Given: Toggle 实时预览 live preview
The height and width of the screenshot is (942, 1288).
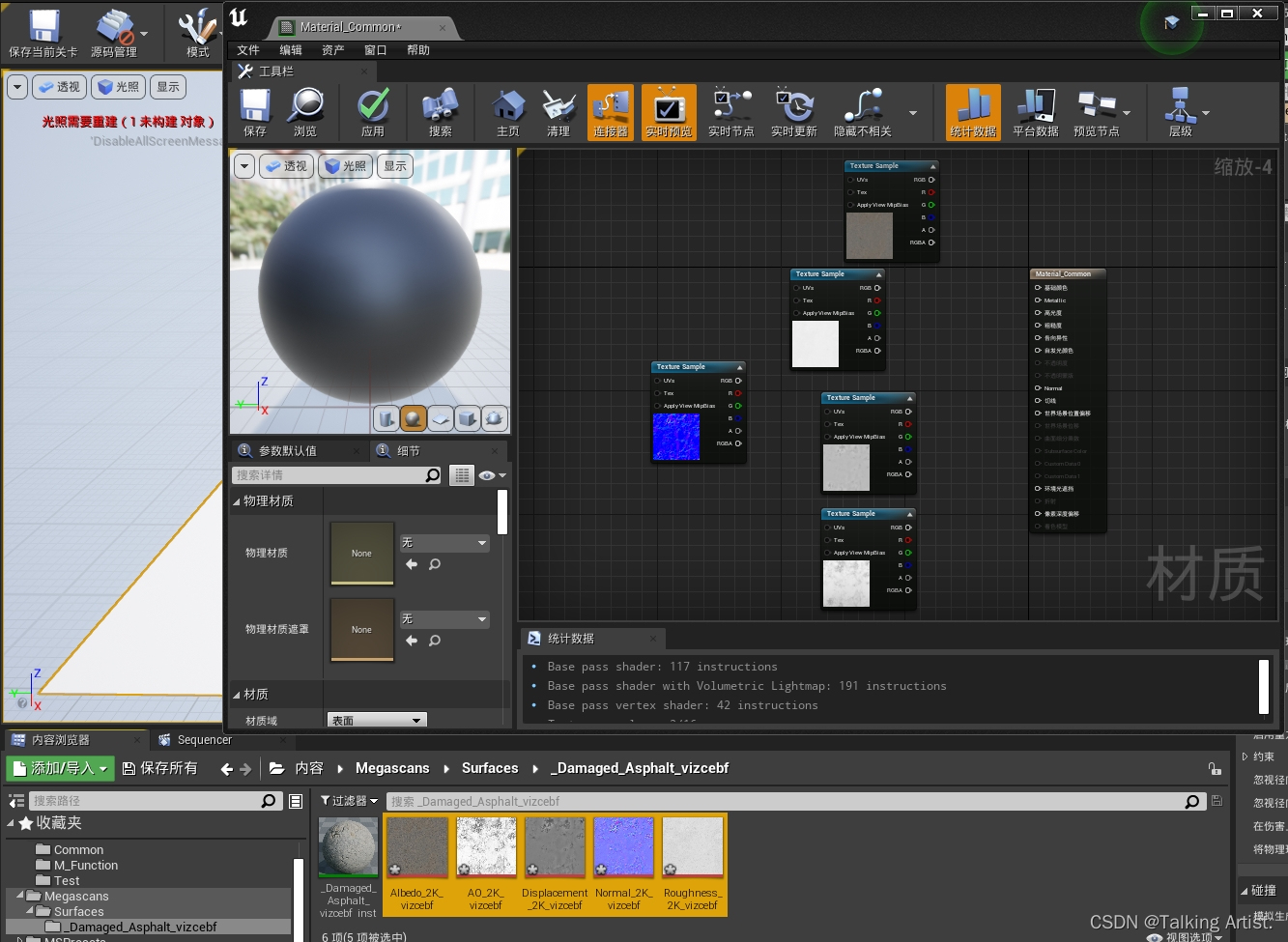Looking at the screenshot, I should pyautogui.click(x=669, y=112).
